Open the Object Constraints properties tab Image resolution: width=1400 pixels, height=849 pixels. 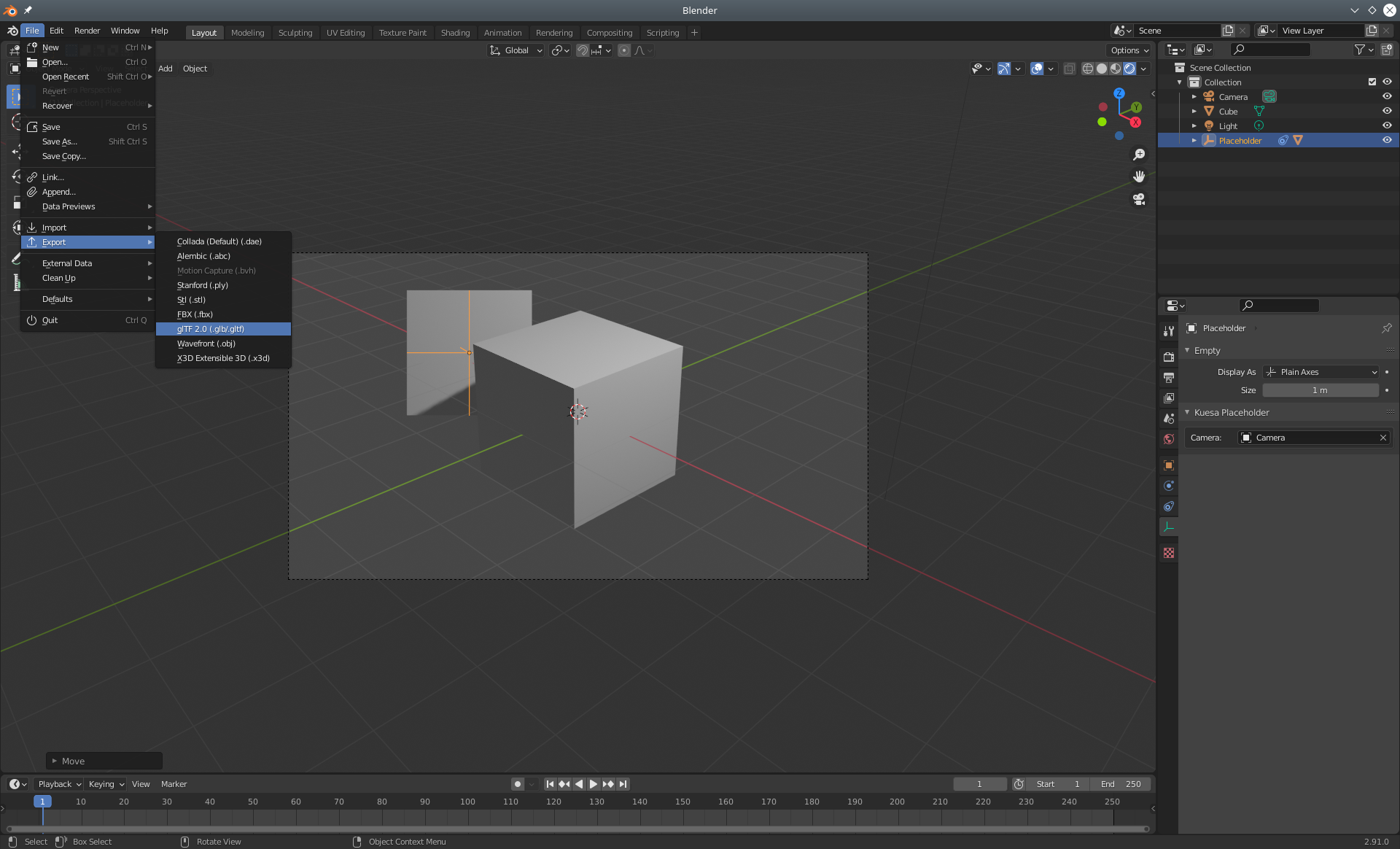point(1169,505)
